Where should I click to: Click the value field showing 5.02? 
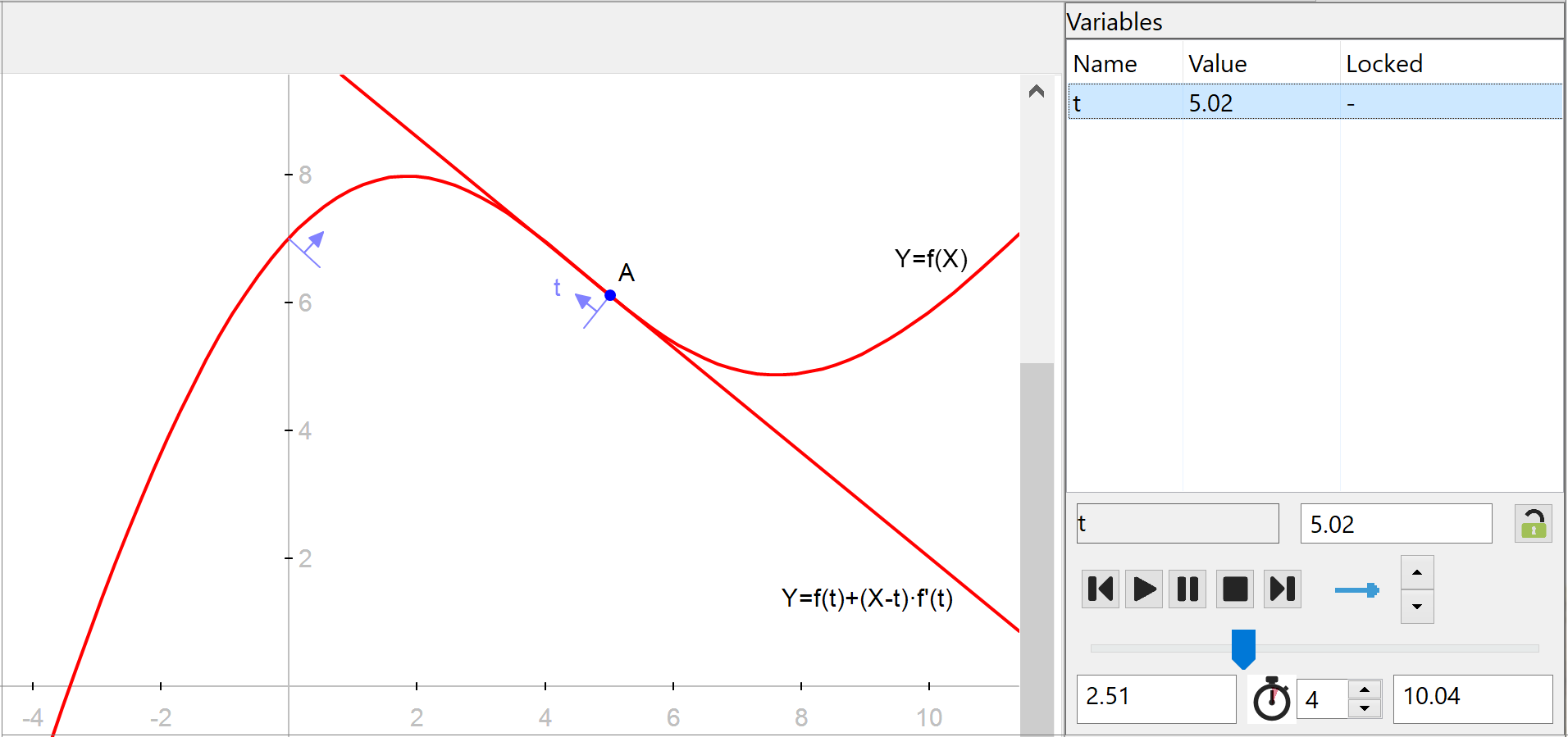click(1395, 525)
